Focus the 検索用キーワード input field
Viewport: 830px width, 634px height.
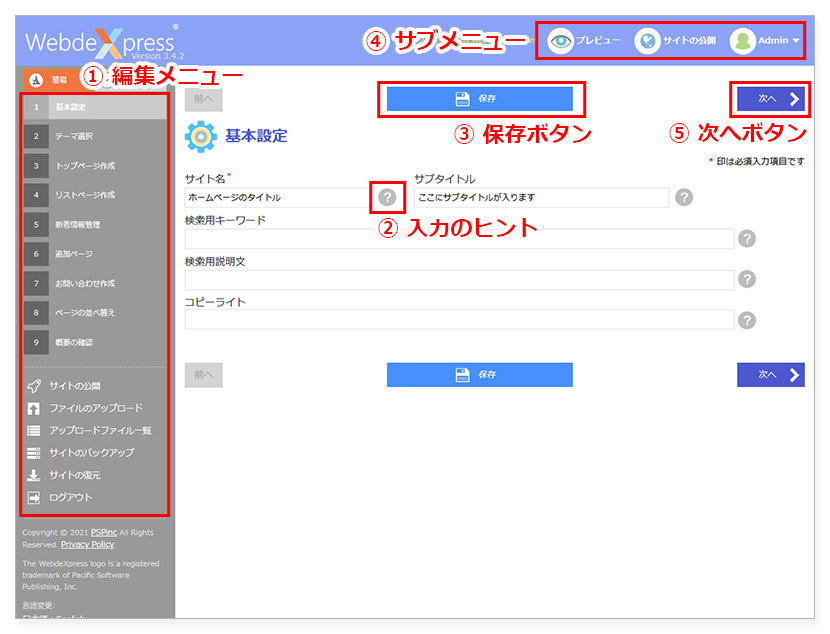coord(459,239)
